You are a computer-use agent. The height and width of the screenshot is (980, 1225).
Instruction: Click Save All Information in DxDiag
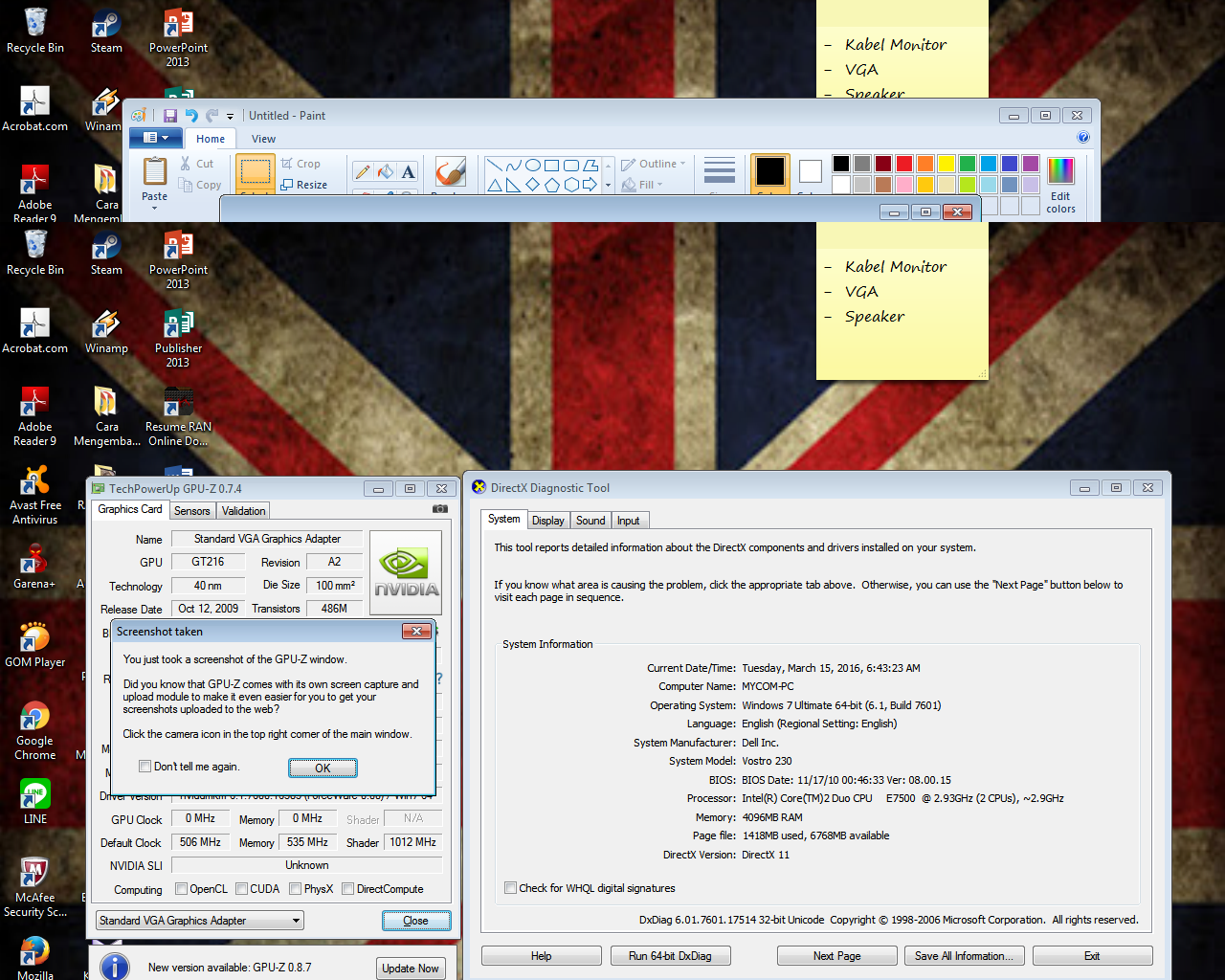point(965,955)
